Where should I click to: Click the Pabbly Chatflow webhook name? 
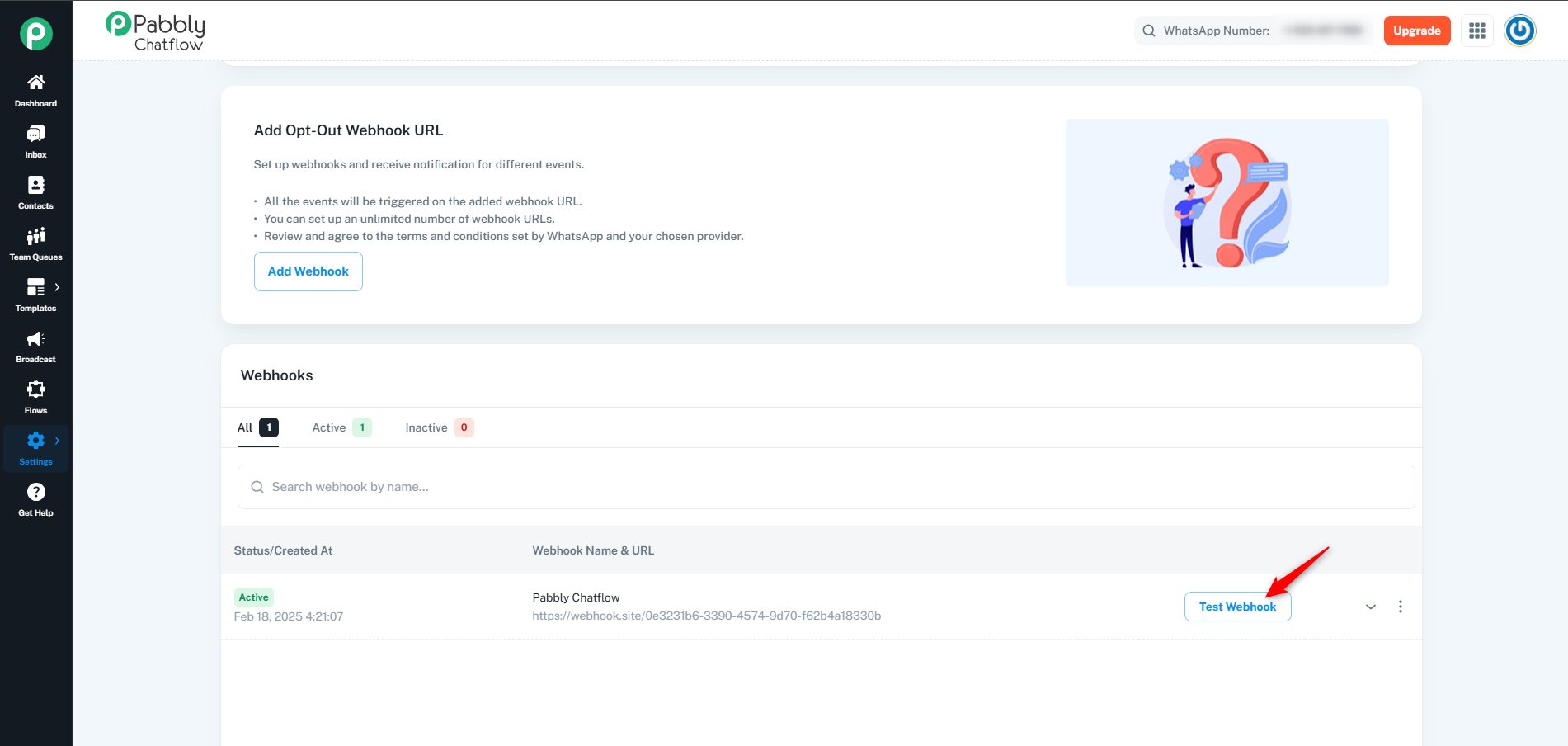(576, 597)
